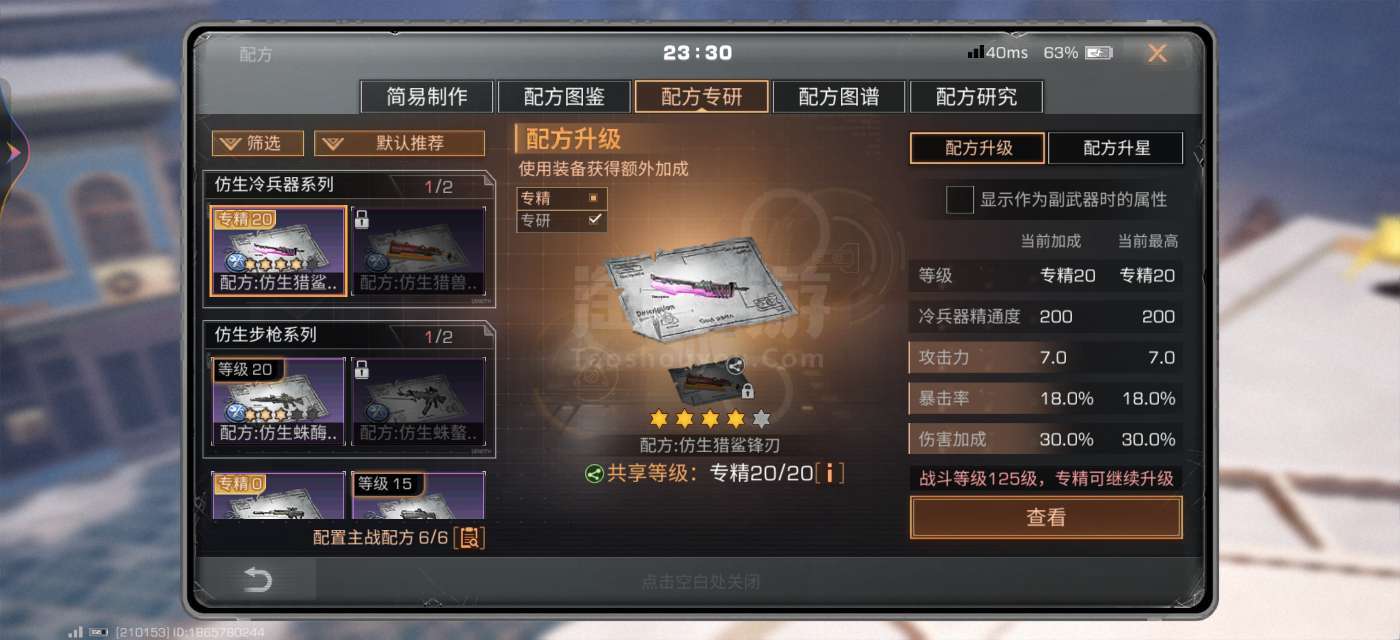Click the lock icon on 仿生猎兽 recipe

pyautogui.click(x=361, y=219)
